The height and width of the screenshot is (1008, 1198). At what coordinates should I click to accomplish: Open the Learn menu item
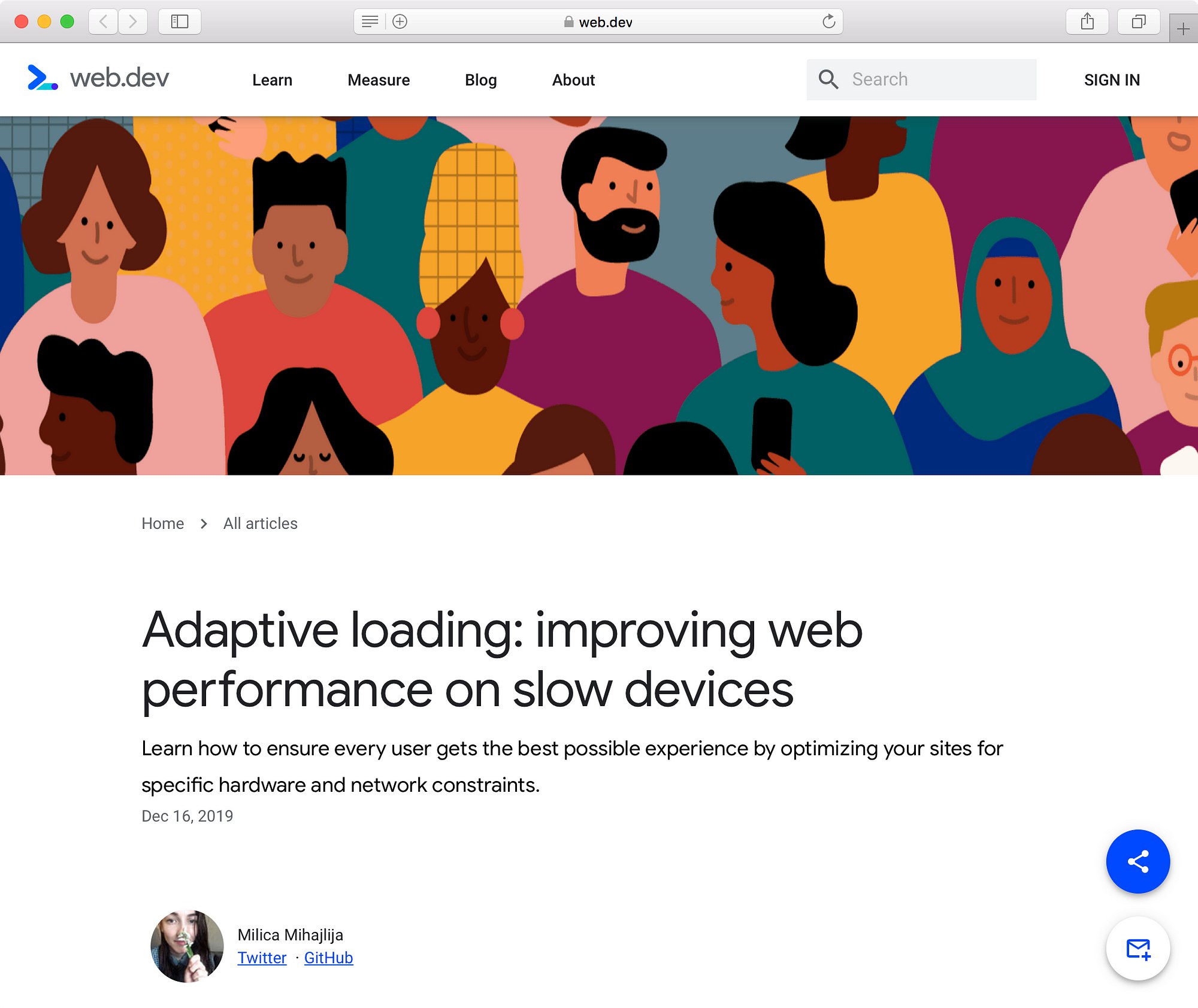(x=272, y=80)
